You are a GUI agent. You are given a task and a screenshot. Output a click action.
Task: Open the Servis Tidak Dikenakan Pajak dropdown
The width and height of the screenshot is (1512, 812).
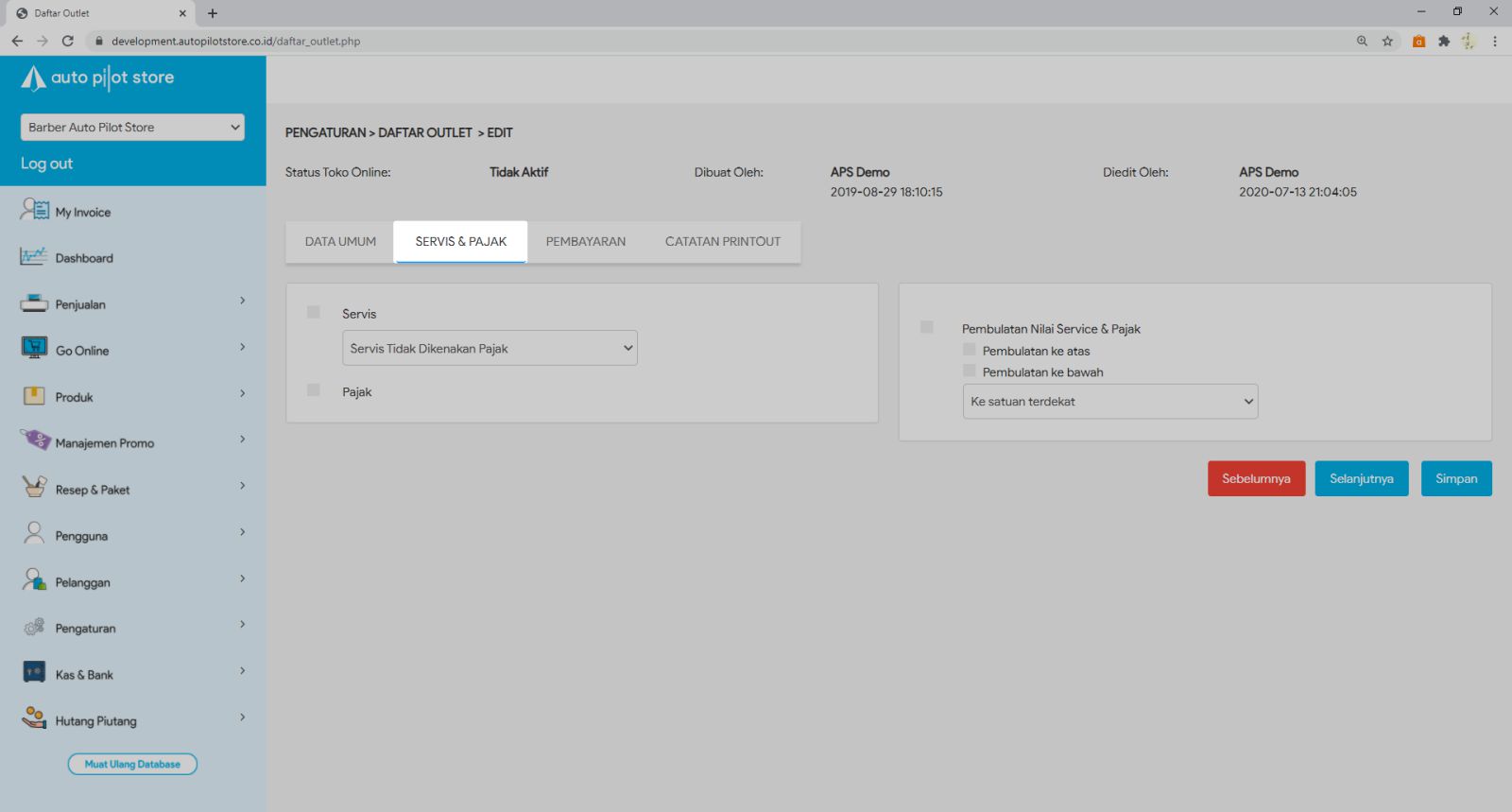(x=490, y=348)
